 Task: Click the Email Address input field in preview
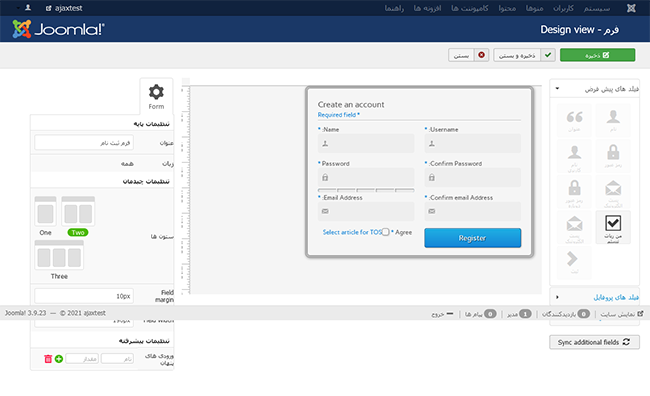366,211
